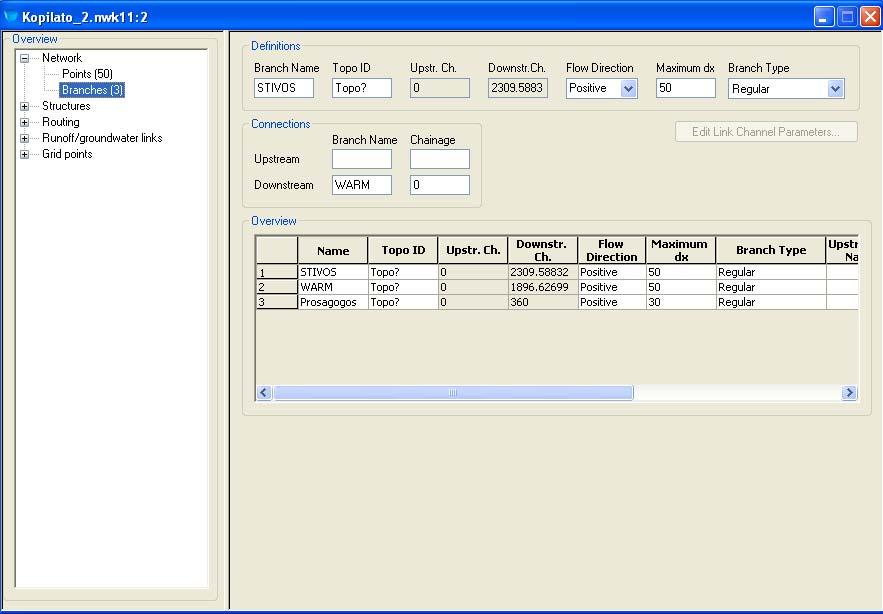Click the STIVOS name cell
The image size is (883, 614).
333,272
